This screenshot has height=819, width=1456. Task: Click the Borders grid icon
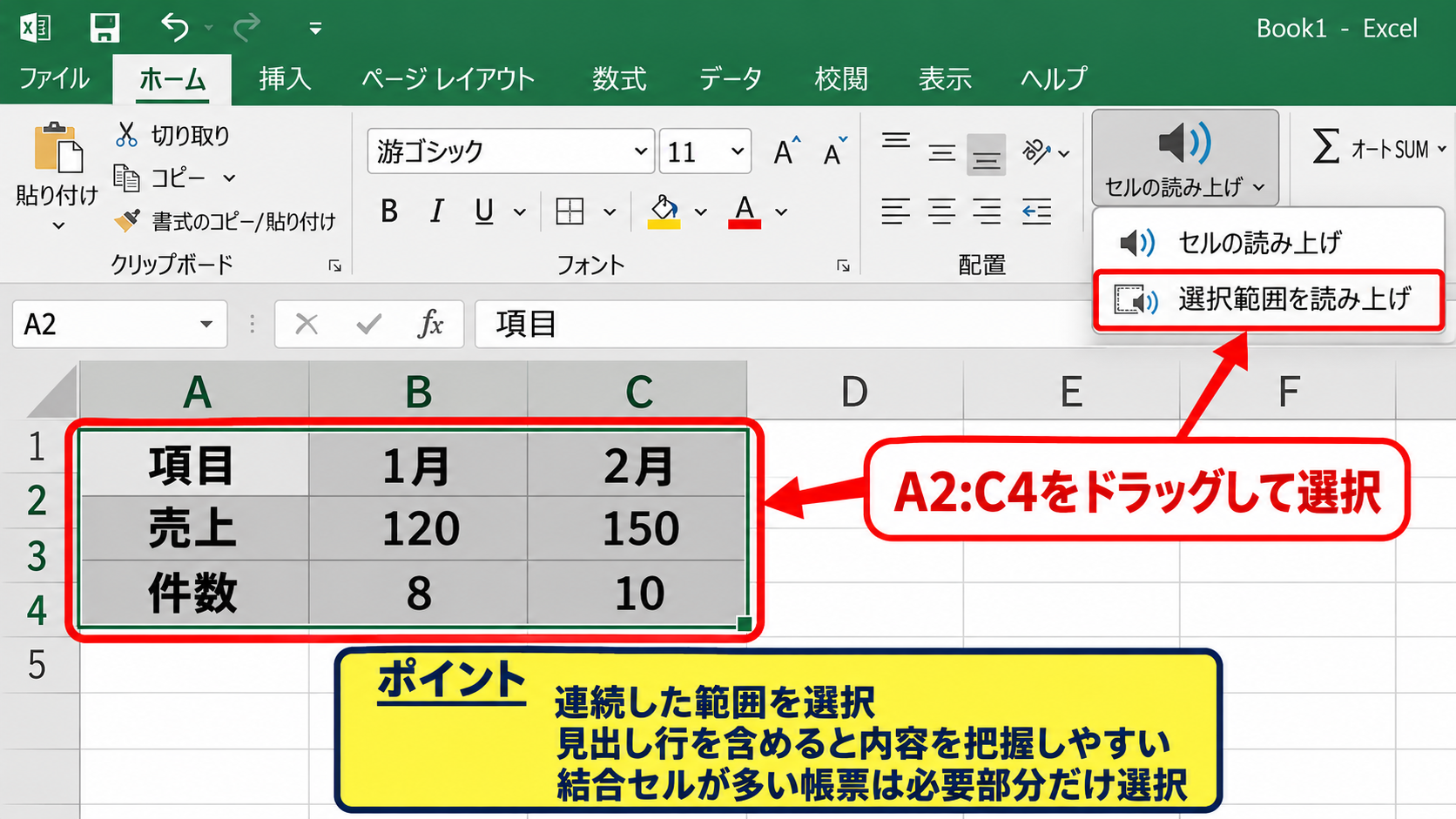pyautogui.click(x=570, y=211)
